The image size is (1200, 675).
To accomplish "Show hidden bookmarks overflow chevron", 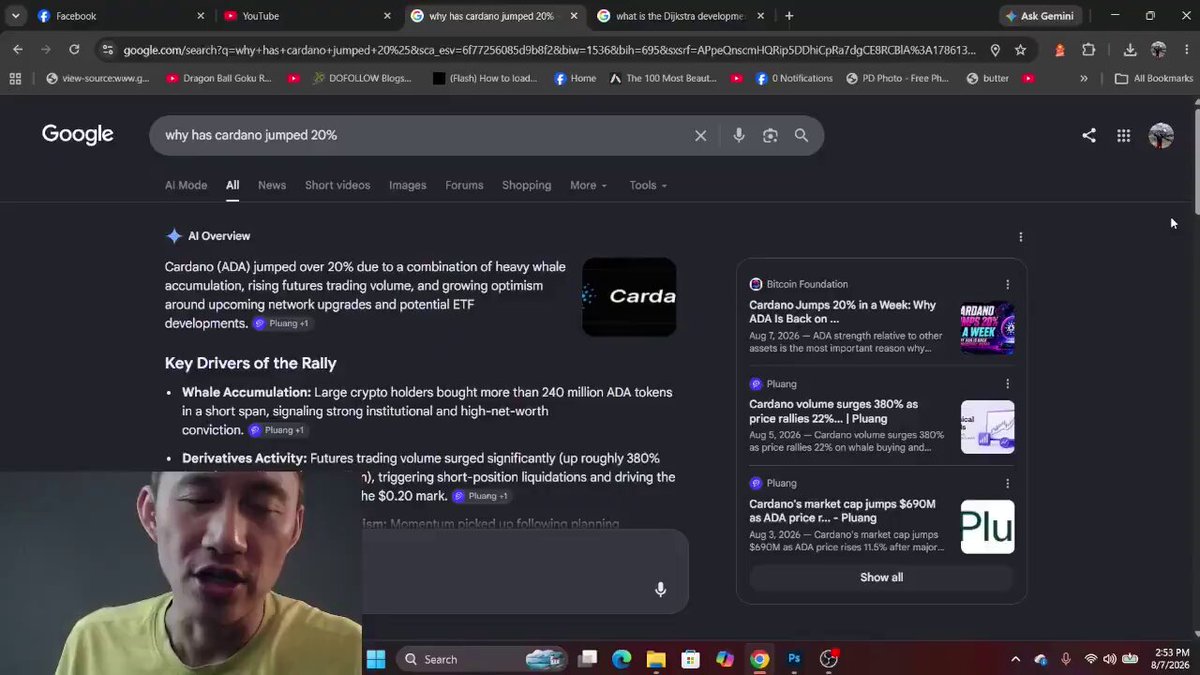I will (x=1084, y=78).
